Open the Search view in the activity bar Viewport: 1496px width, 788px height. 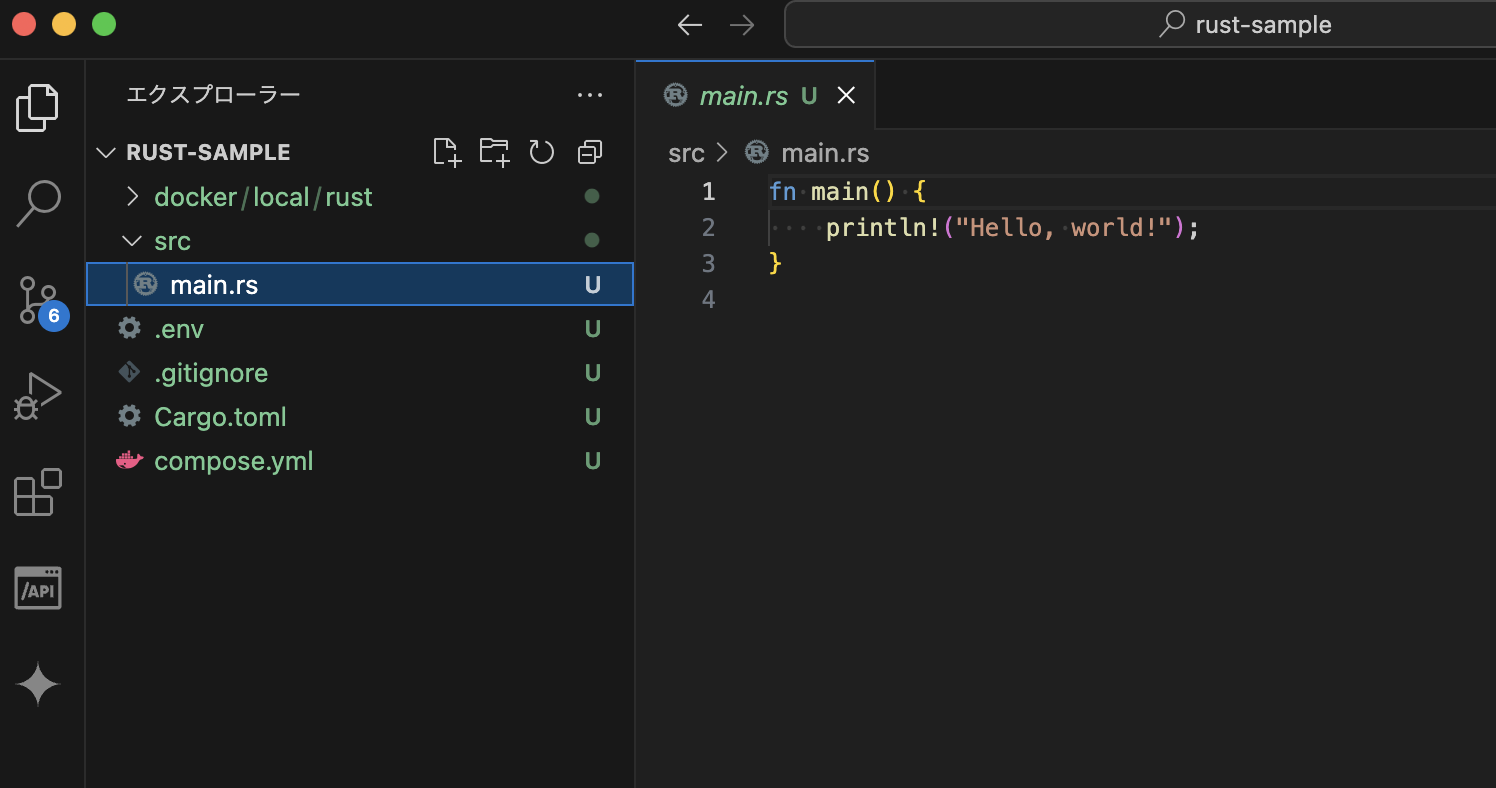[x=38, y=204]
